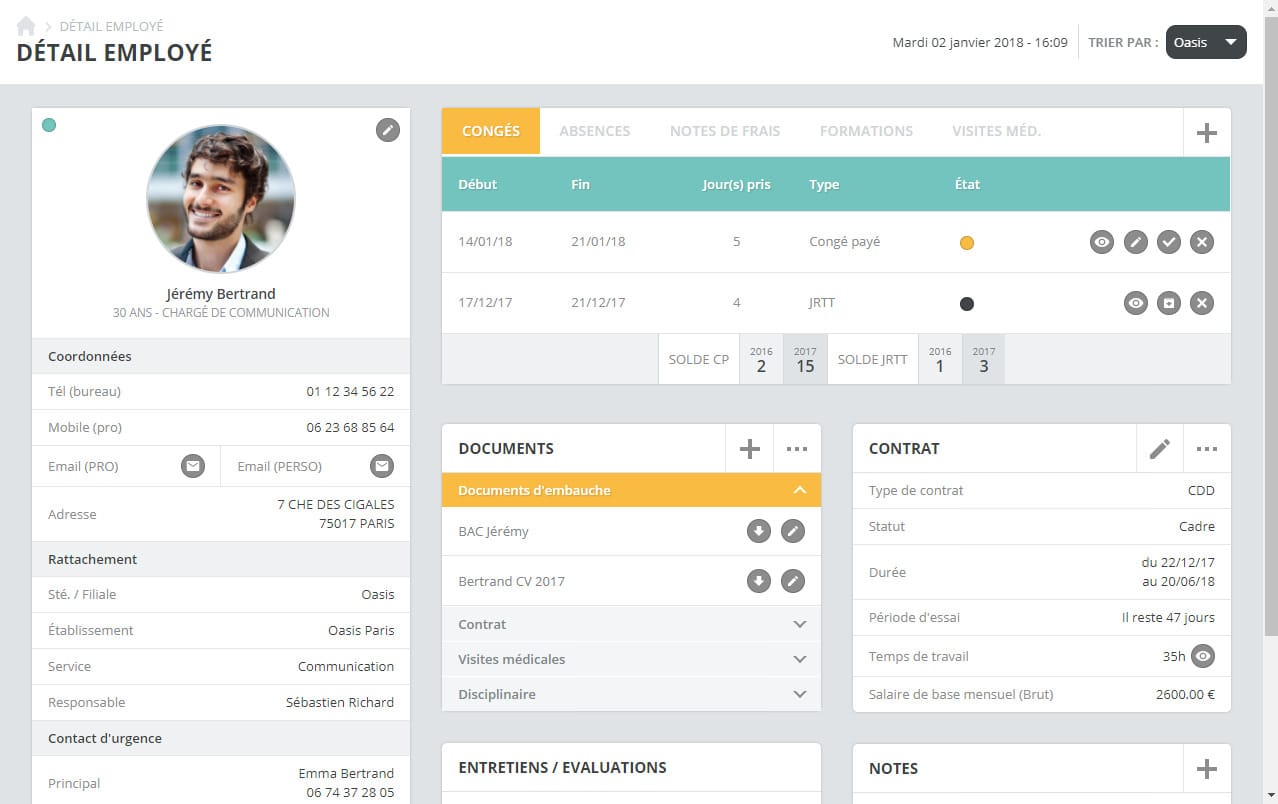Expand the Disciplinaire section

pyautogui.click(x=631, y=694)
